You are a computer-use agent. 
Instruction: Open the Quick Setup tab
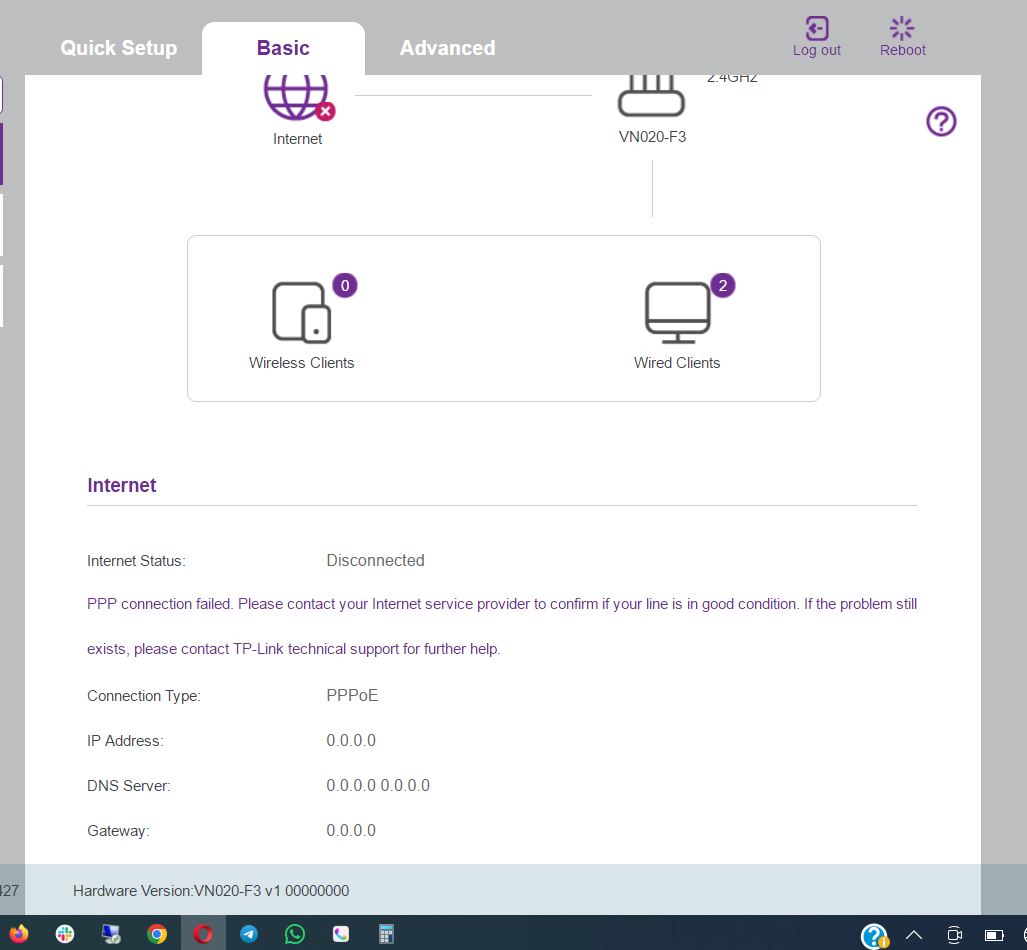point(119,48)
